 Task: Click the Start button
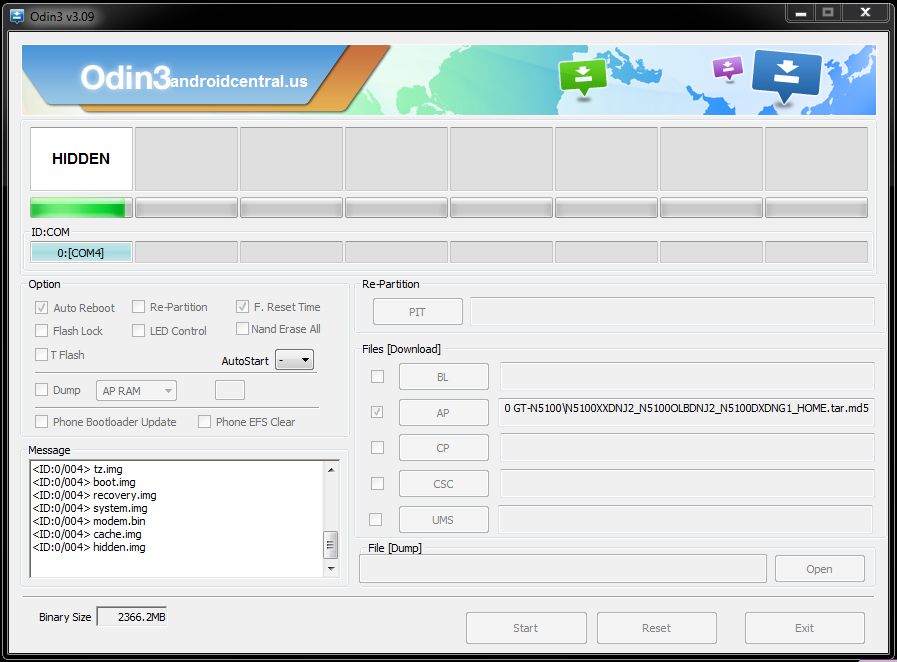(526, 628)
